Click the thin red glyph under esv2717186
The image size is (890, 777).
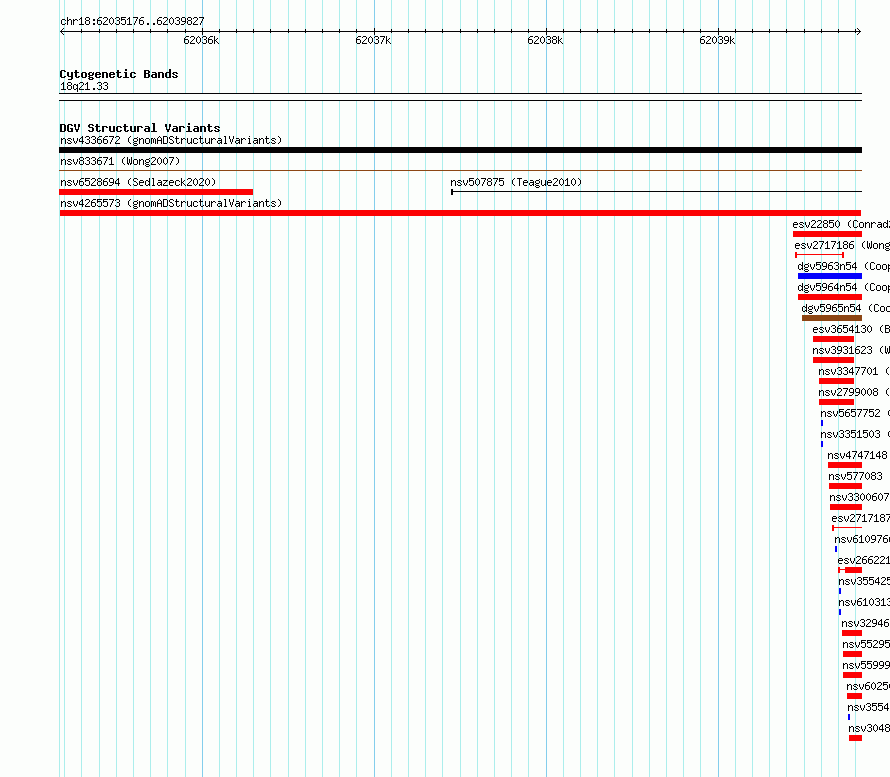point(820,255)
